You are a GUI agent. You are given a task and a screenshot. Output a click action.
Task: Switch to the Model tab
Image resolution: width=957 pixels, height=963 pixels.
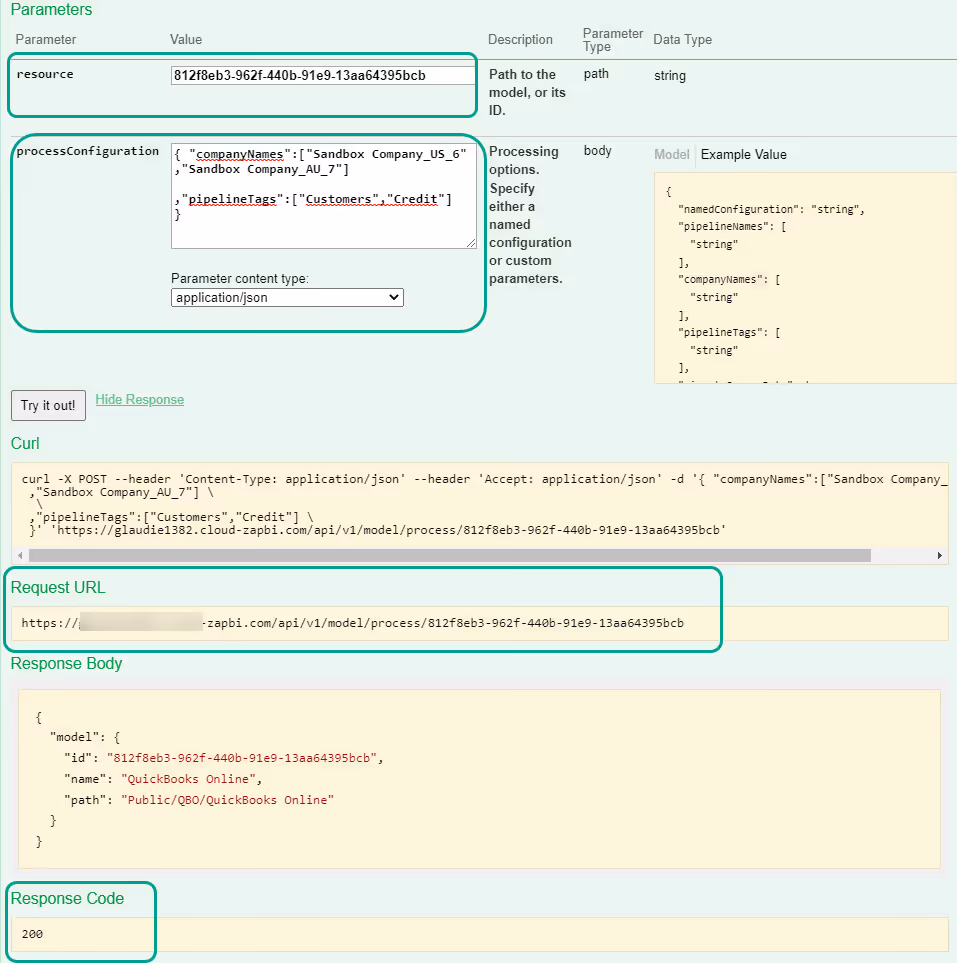(x=671, y=155)
